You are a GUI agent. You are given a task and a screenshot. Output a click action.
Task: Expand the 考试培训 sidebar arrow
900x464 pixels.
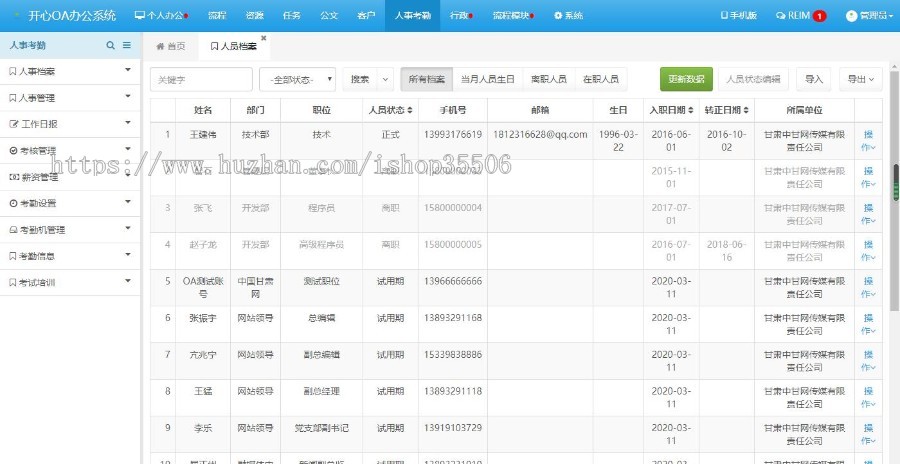128,281
